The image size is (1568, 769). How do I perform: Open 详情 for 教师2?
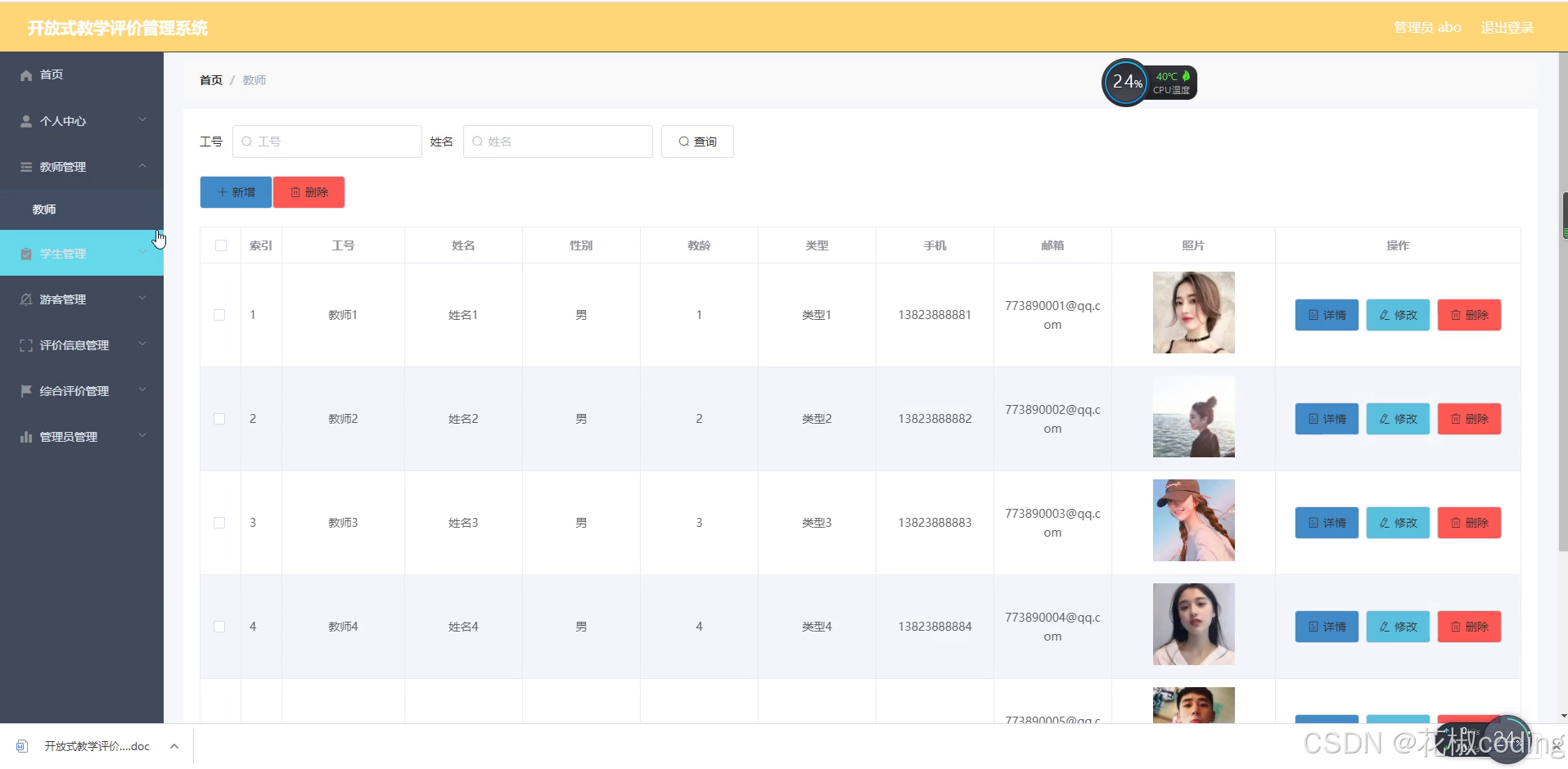coord(1327,419)
